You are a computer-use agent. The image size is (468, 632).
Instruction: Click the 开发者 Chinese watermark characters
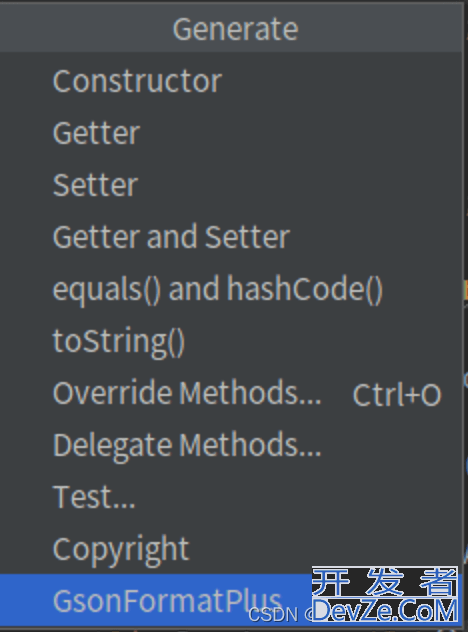(x=385, y=582)
